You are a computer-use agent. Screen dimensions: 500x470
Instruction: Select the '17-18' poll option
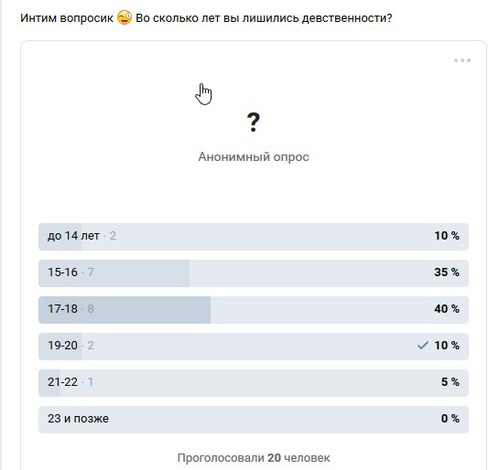coord(254,310)
